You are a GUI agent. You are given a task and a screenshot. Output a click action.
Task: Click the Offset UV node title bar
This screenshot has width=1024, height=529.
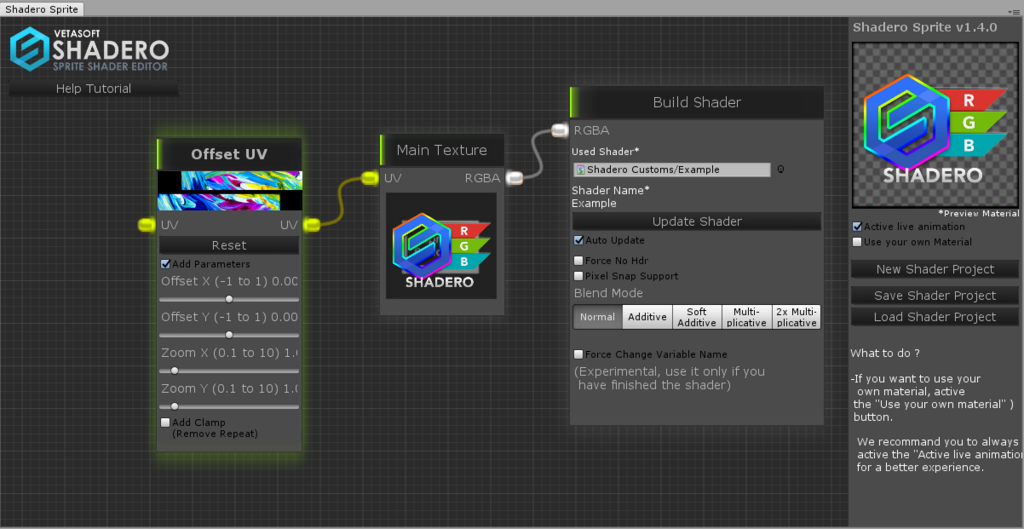[x=229, y=154]
